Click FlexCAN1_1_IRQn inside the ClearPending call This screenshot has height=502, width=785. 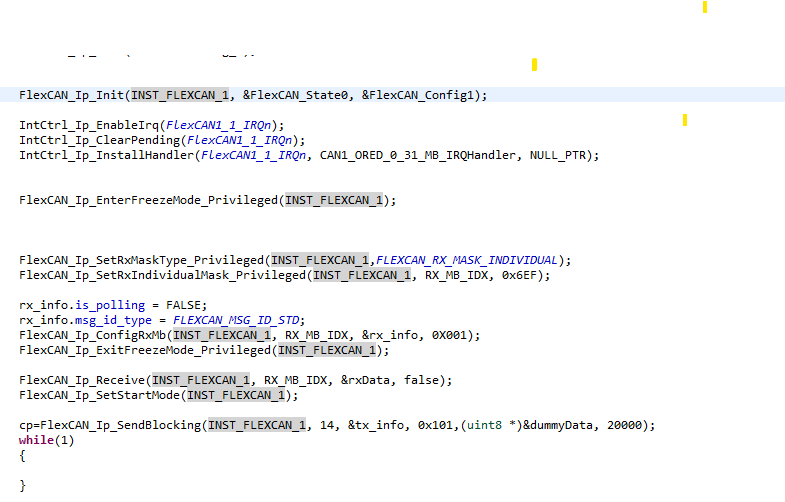pos(240,140)
